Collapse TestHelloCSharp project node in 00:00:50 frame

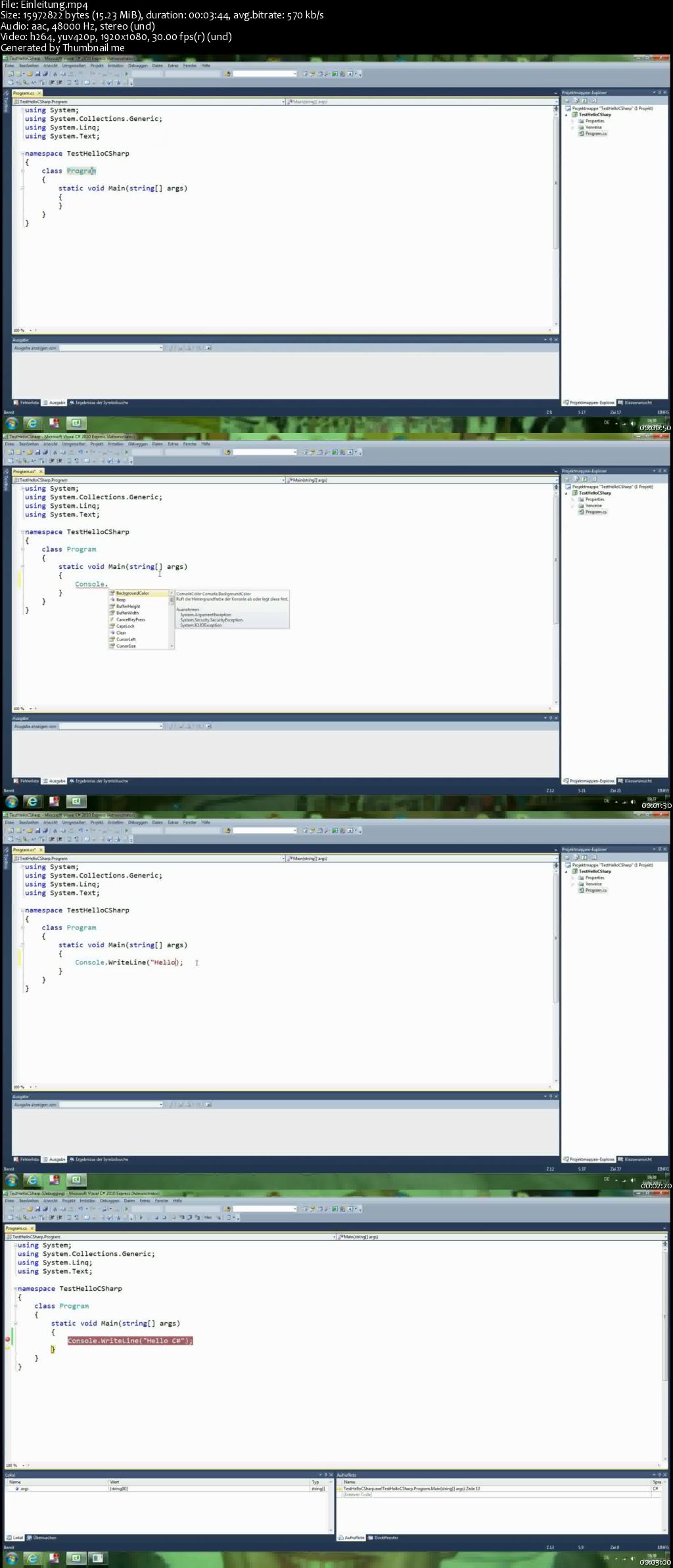pyautogui.click(x=567, y=114)
